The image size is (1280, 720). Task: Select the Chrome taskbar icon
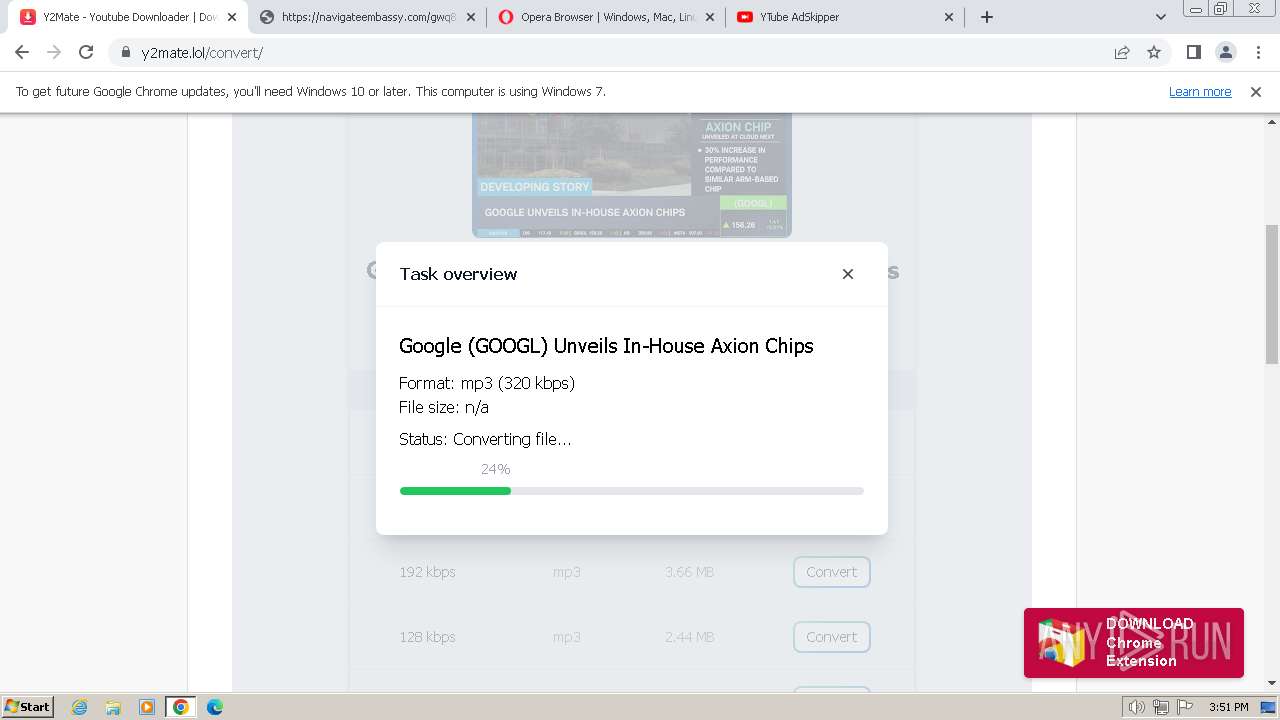pos(181,707)
